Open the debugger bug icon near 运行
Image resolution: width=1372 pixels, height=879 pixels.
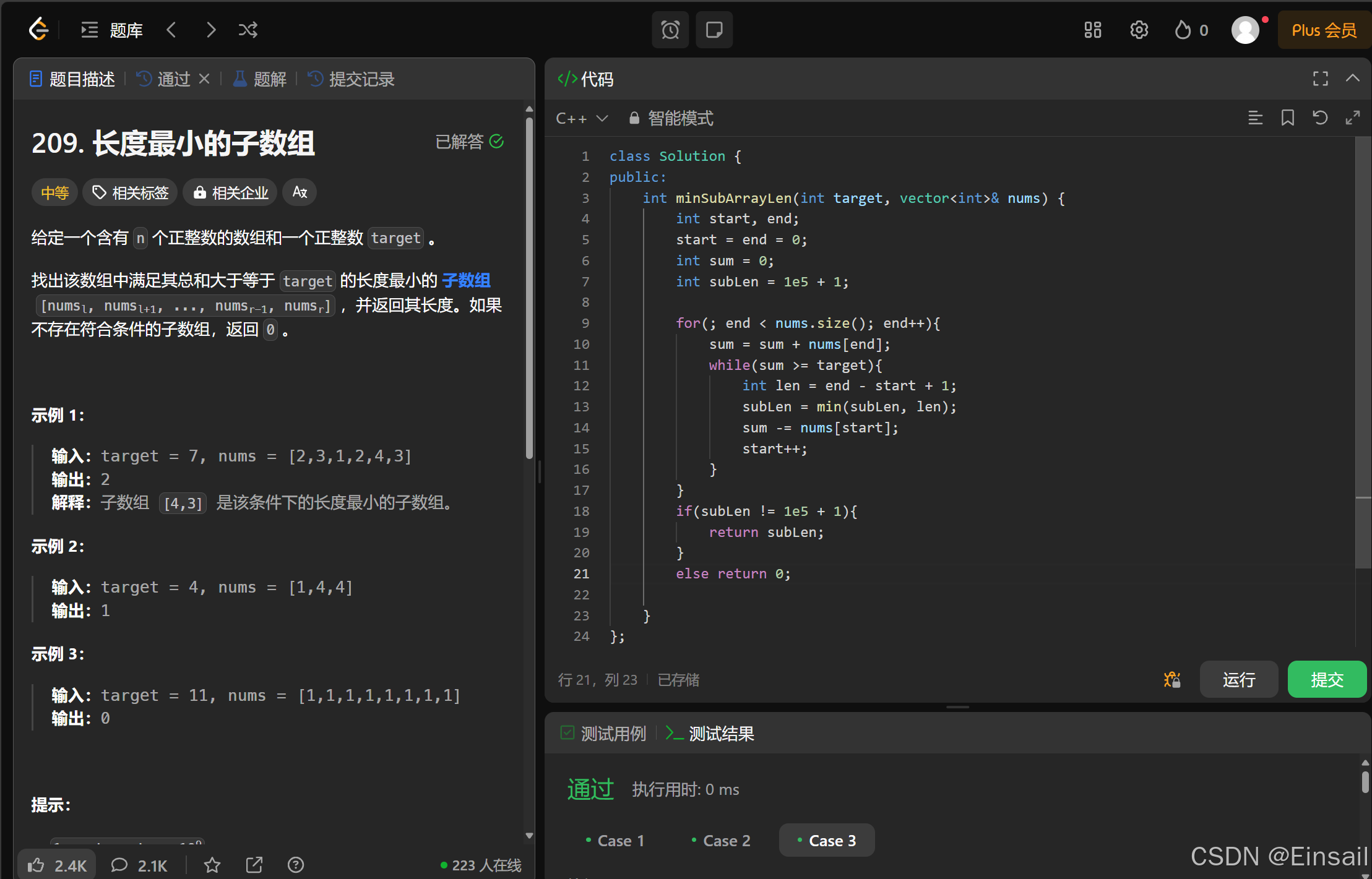[1172, 679]
